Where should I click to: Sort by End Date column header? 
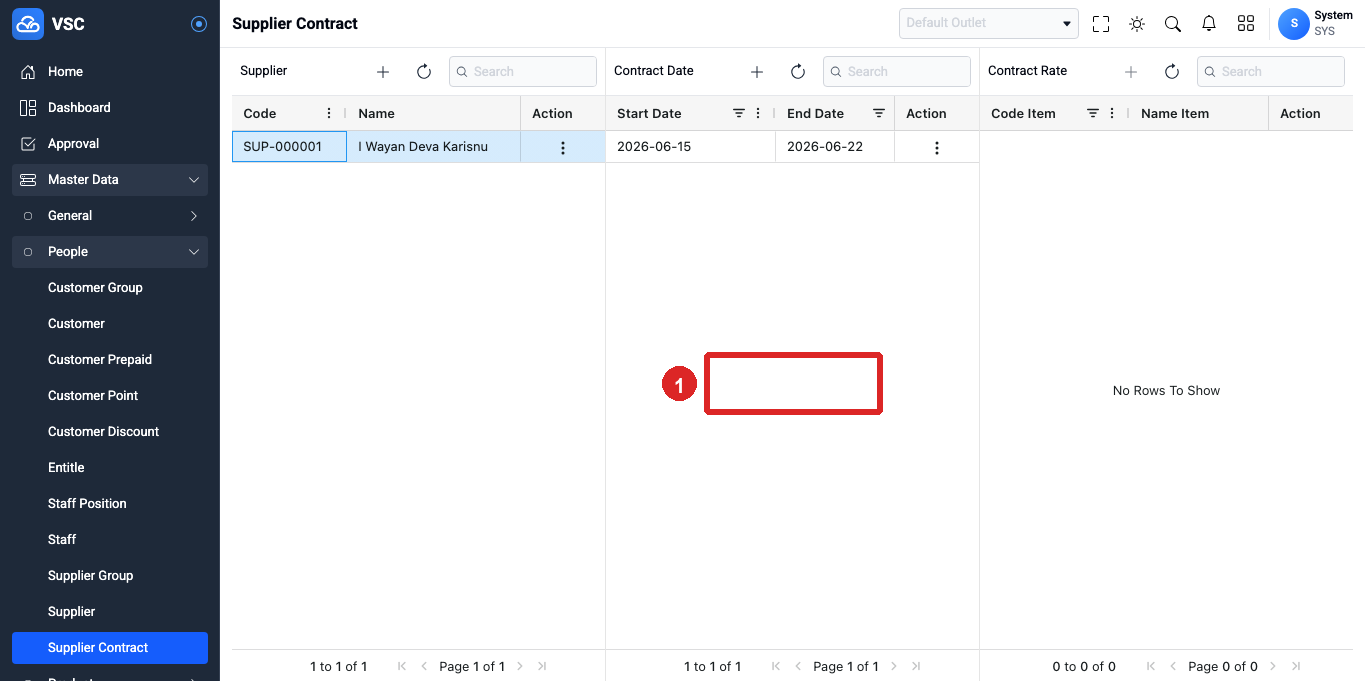816,113
